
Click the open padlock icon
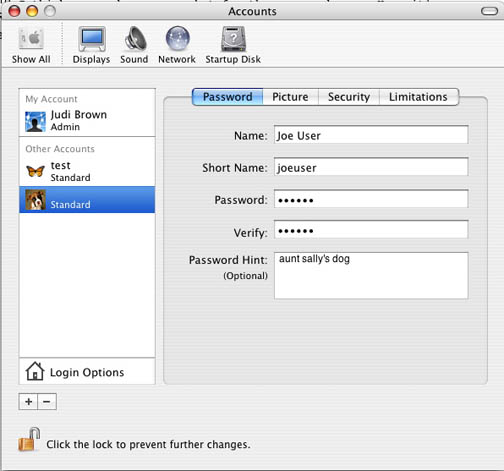point(29,439)
